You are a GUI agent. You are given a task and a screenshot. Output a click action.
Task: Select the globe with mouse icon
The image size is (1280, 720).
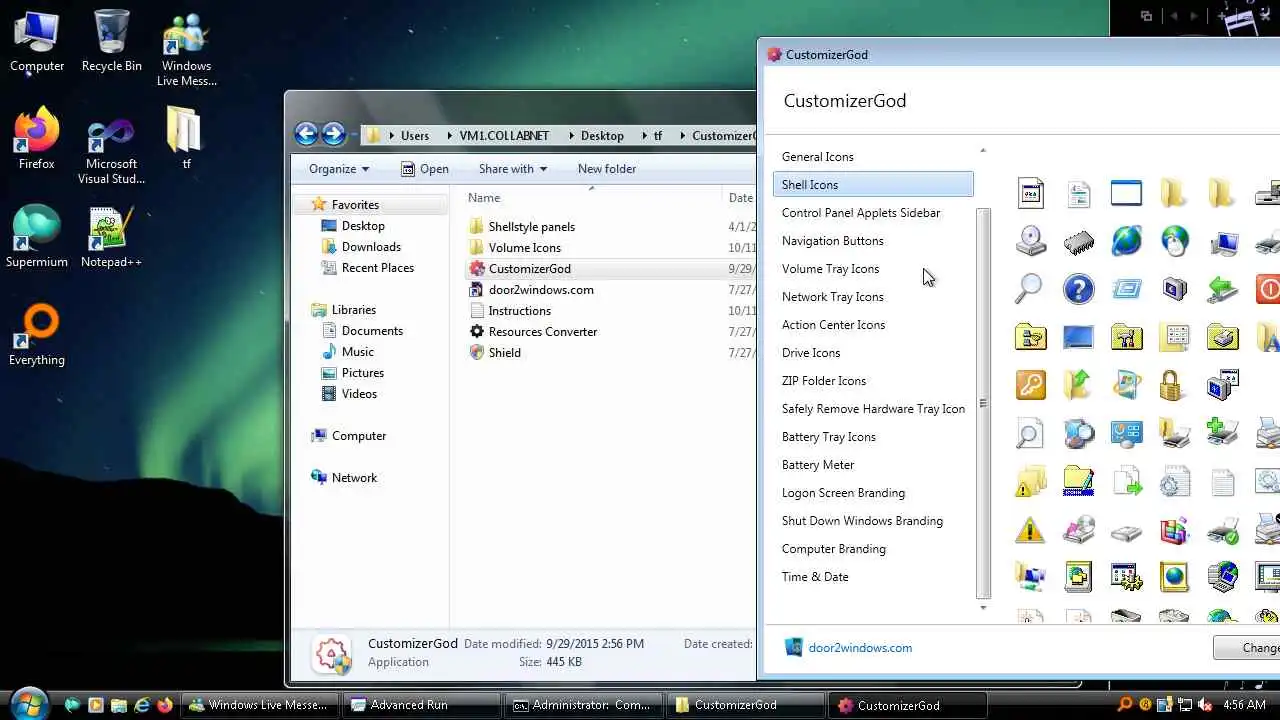click(x=1174, y=241)
